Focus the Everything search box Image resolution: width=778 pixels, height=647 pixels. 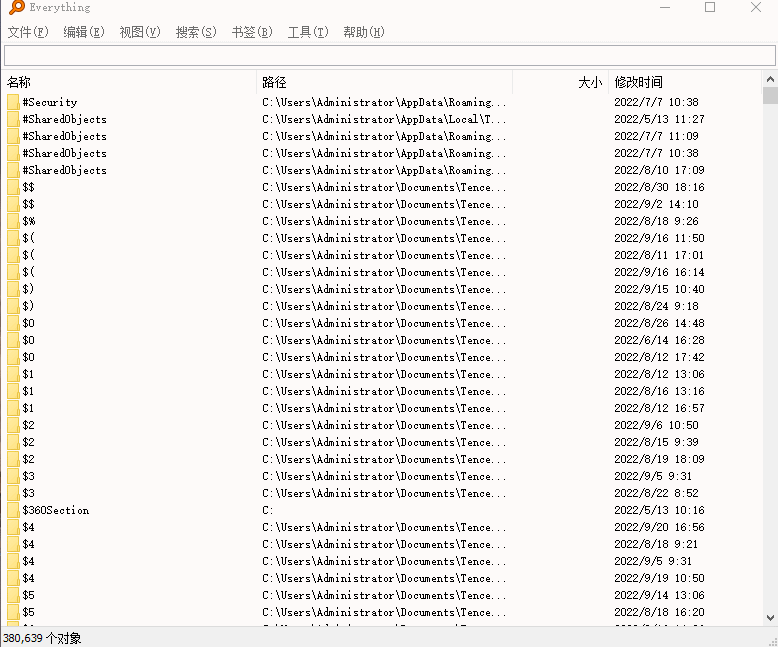(x=389, y=55)
